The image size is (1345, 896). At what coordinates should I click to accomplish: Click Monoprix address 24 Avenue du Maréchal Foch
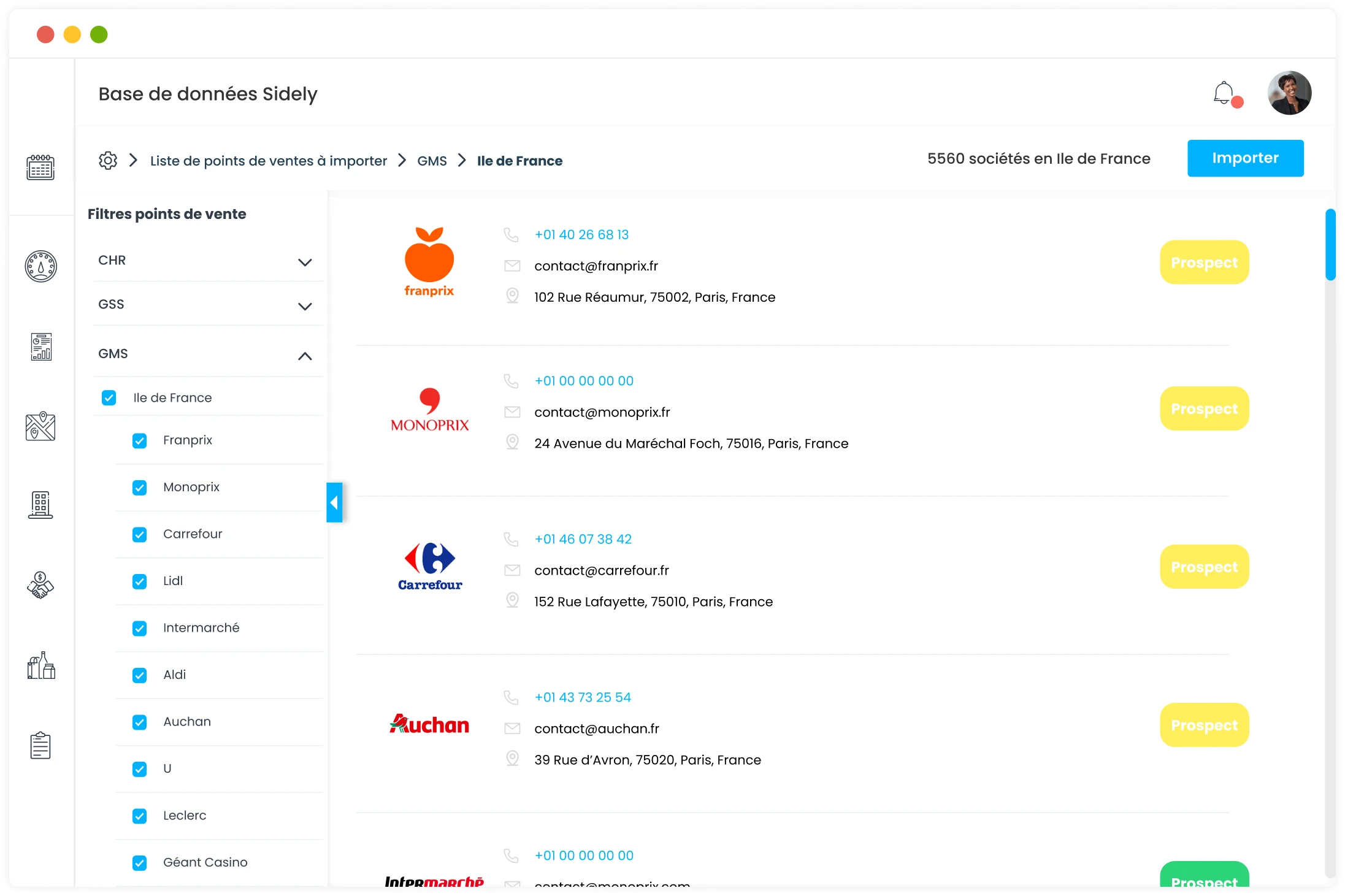[x=691, y=443]
